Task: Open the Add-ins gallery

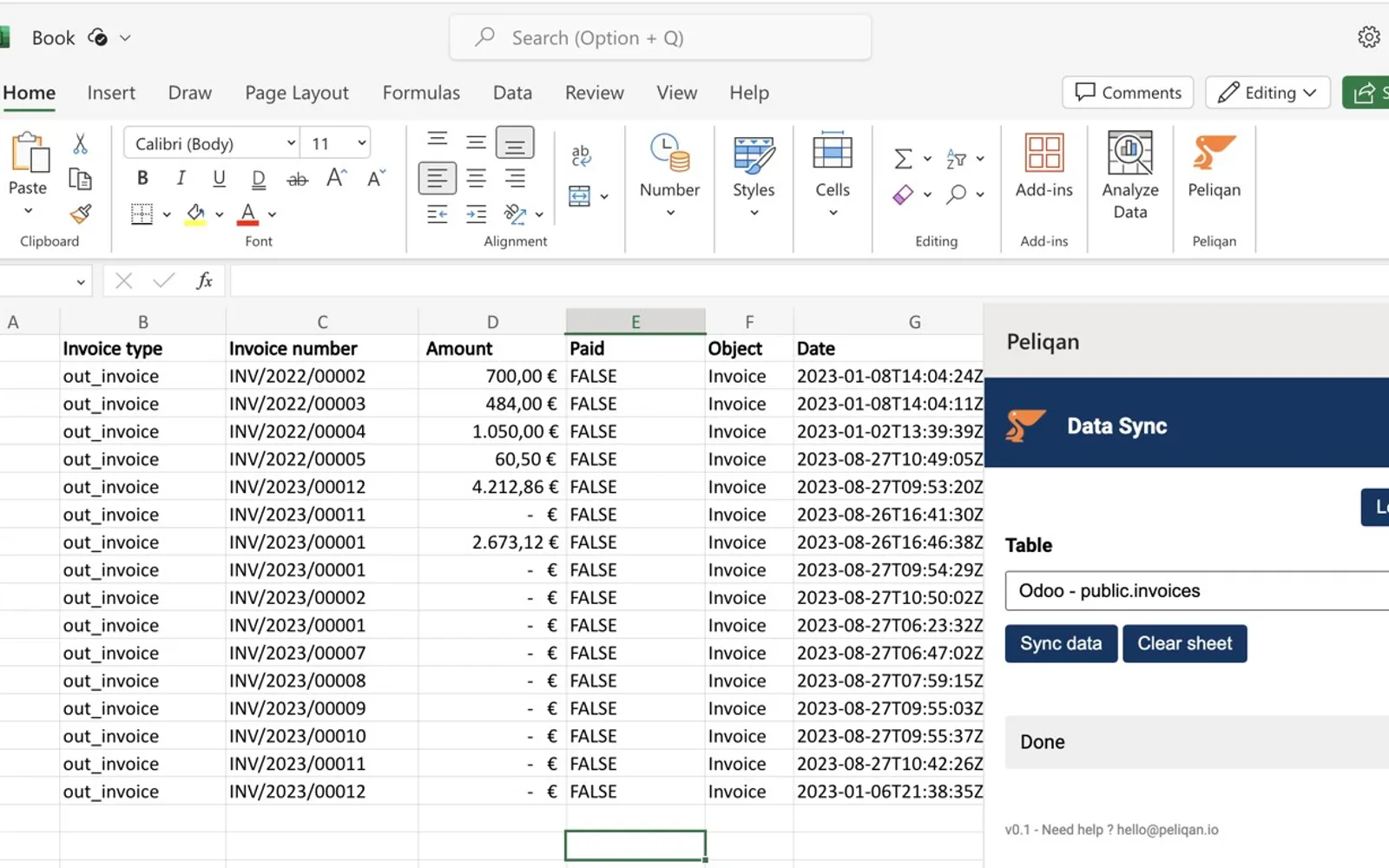Action: [1043, 166]
